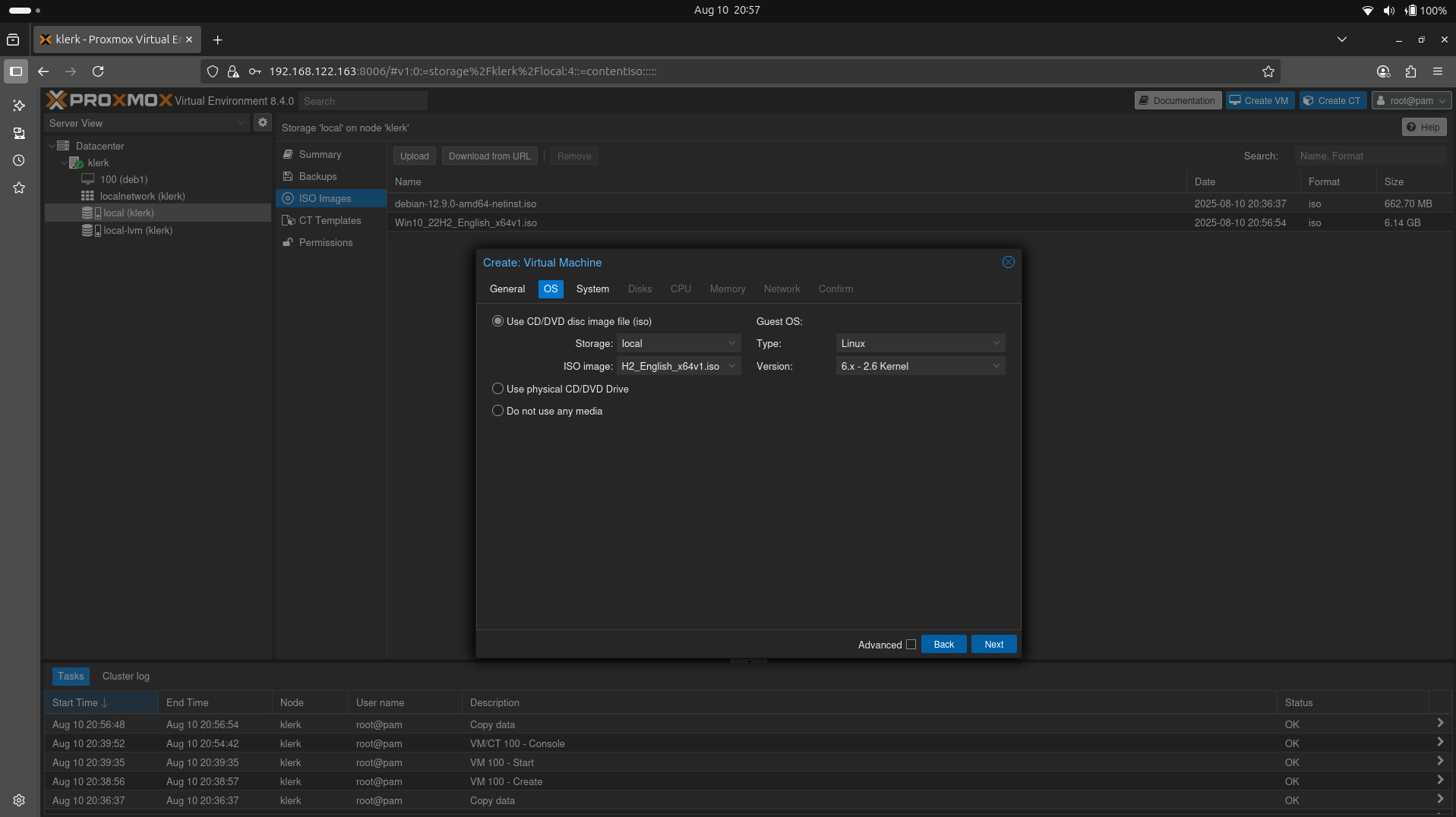The width and height of the screenshot is (1456, 817).
Task: Sort tasks by Start Time column
Action: click(x=76, y=702)
